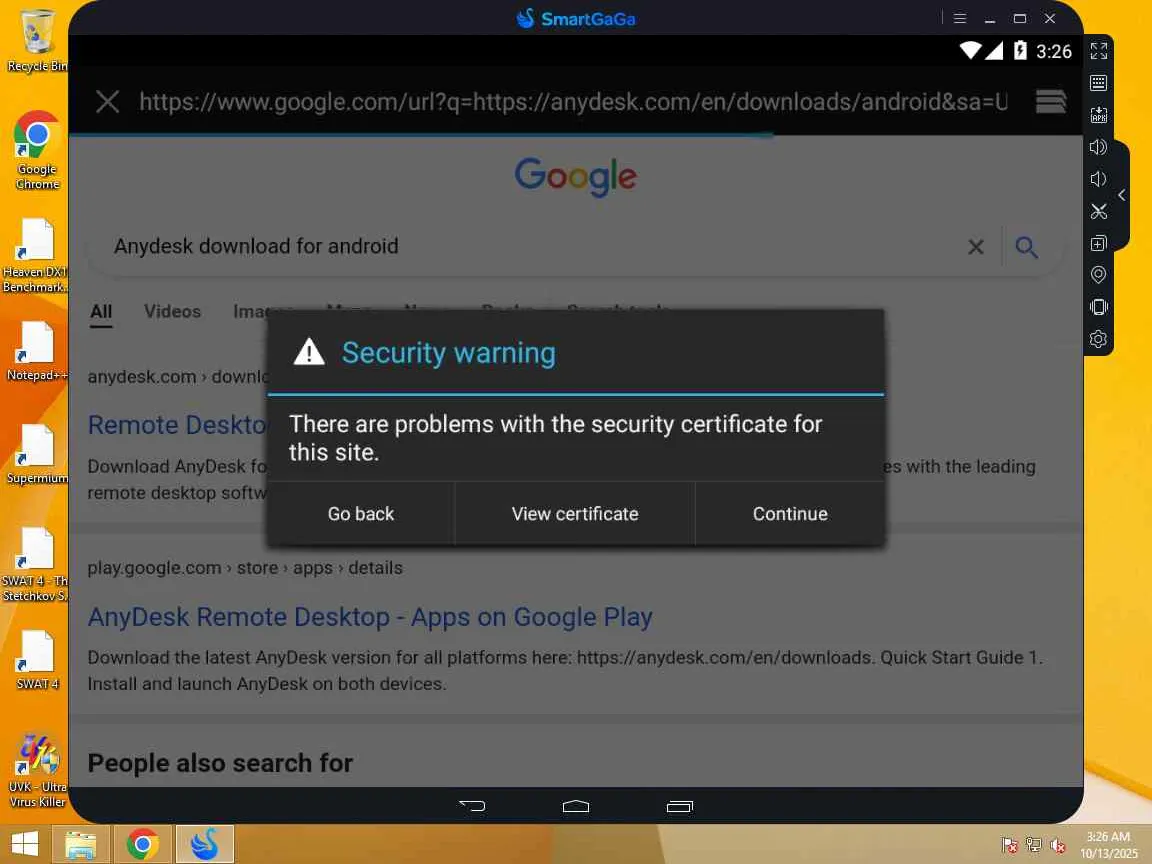Click the Action Center flag tray icon
The image size is (1152, 864).
pos(1009,845)
